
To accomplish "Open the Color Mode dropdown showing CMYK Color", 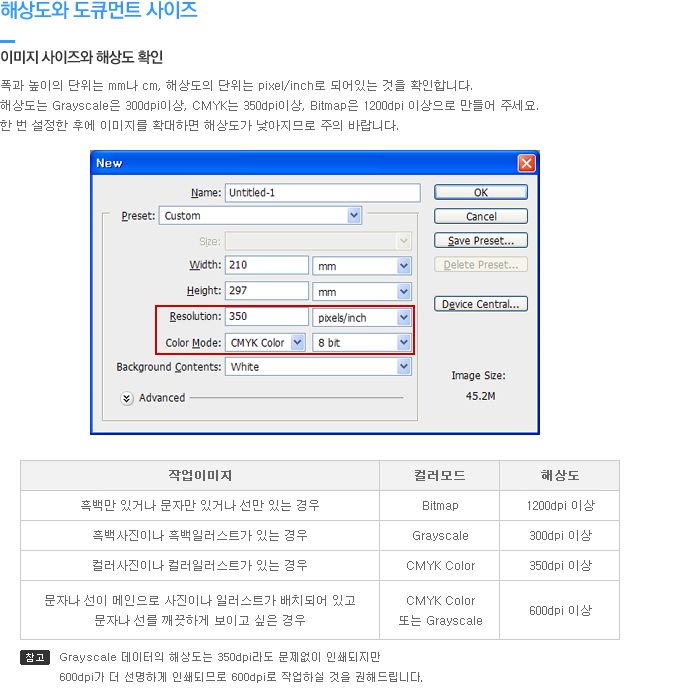I will [x=266, y=343].
